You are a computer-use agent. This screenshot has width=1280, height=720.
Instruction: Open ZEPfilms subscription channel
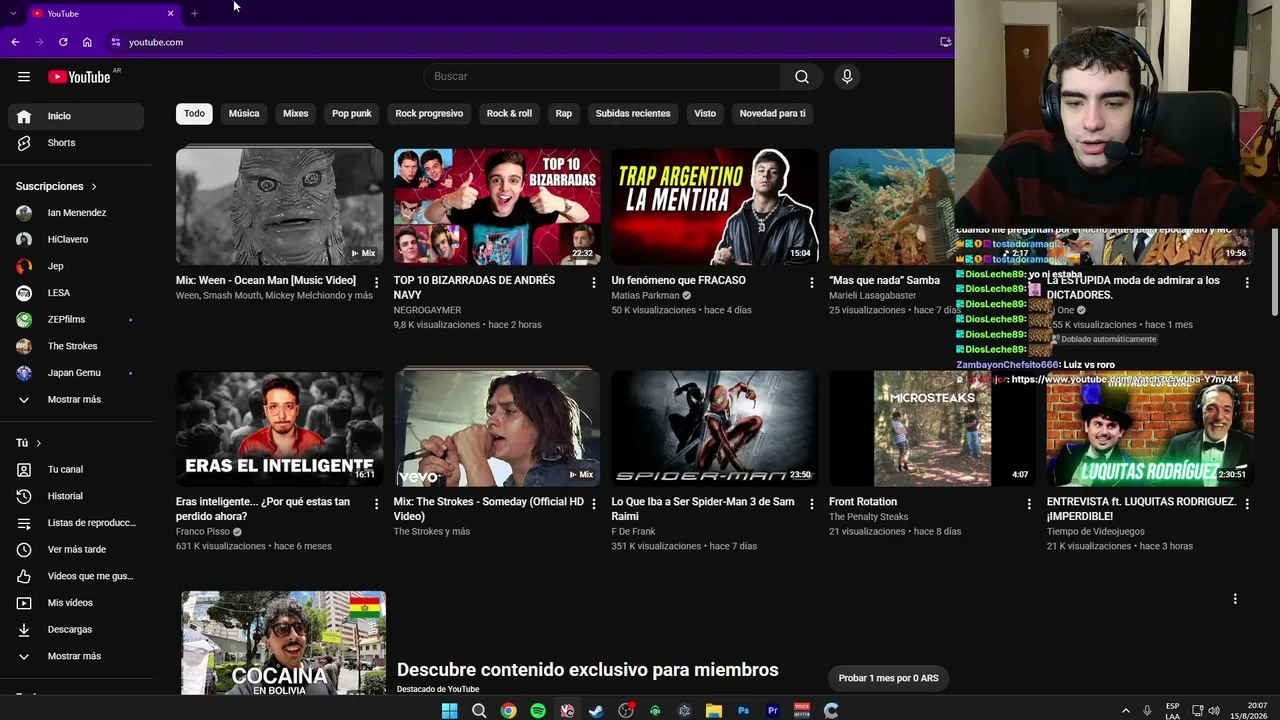point(76,320)
